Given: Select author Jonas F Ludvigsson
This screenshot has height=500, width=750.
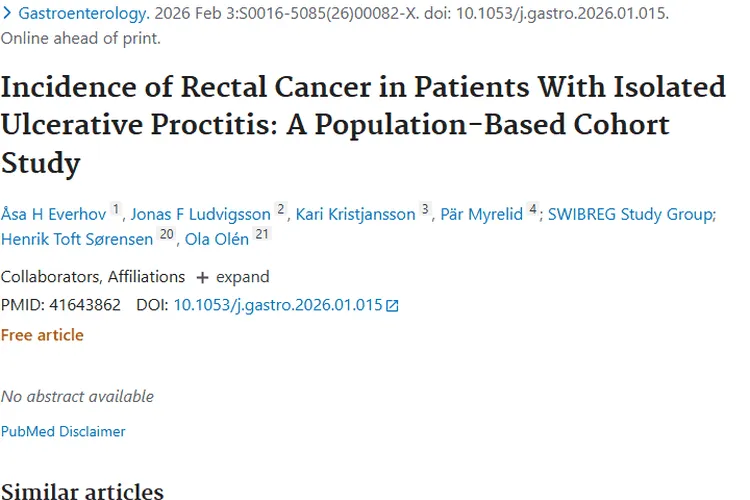Looking at the screenshot, I should click(201, 215).
